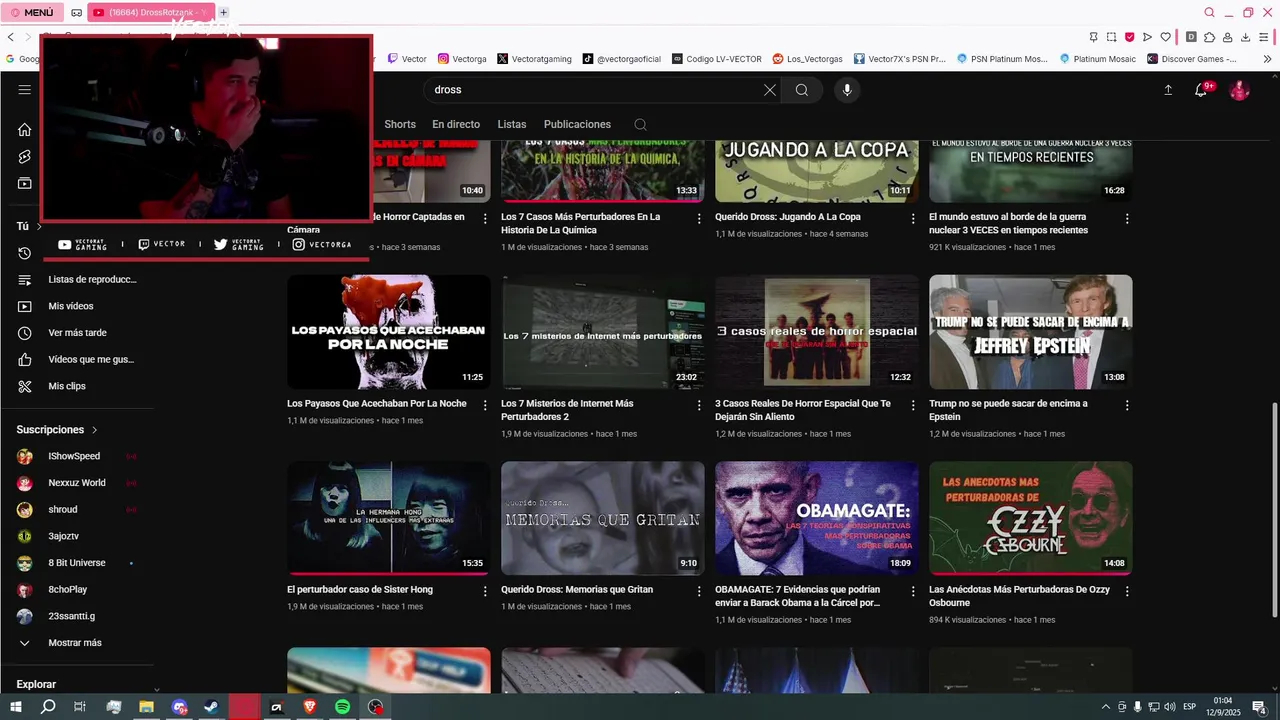Switch to Listas channel tab
The width and height of the screenshot is (1280, 720).
512,125
